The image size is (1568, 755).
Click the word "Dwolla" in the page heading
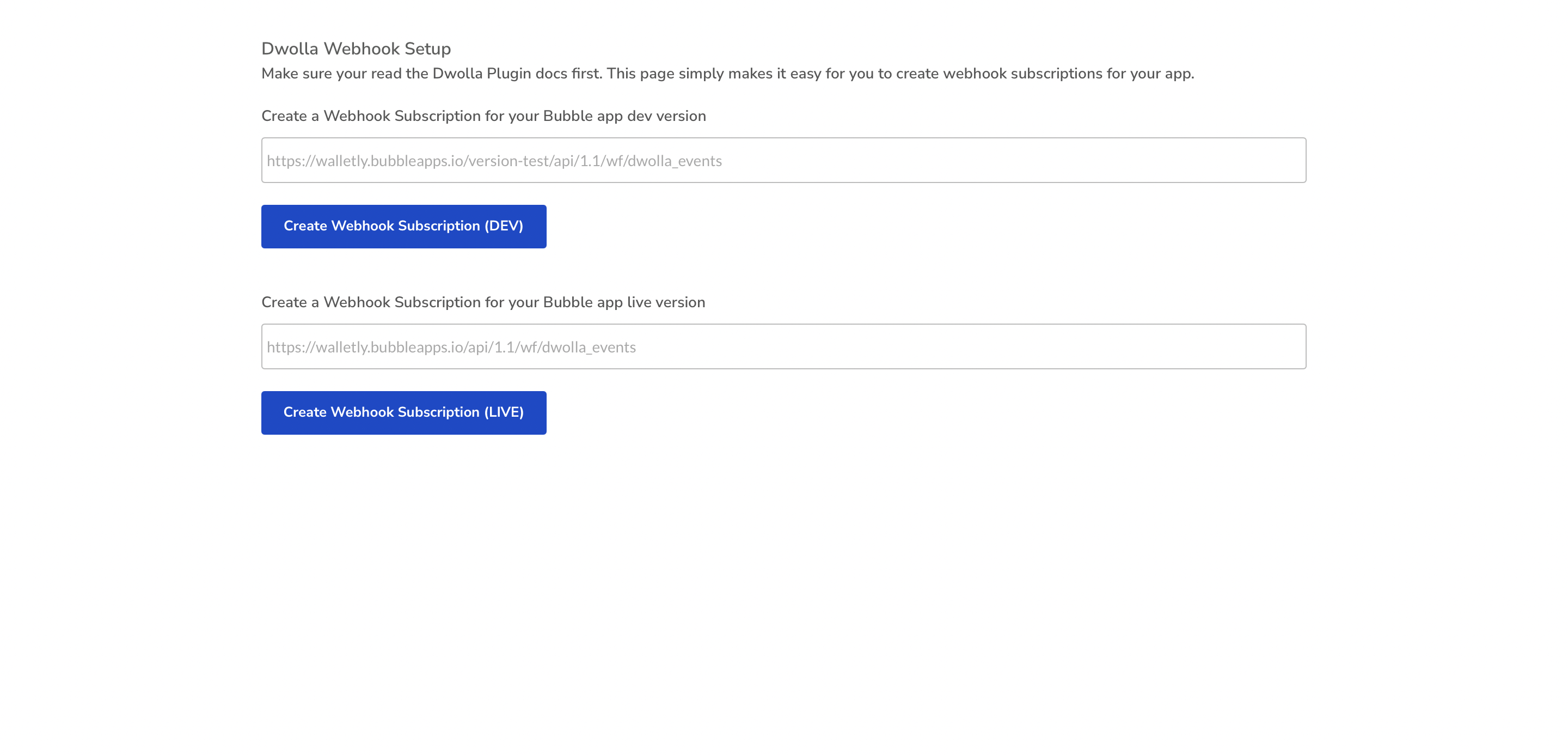290,48
